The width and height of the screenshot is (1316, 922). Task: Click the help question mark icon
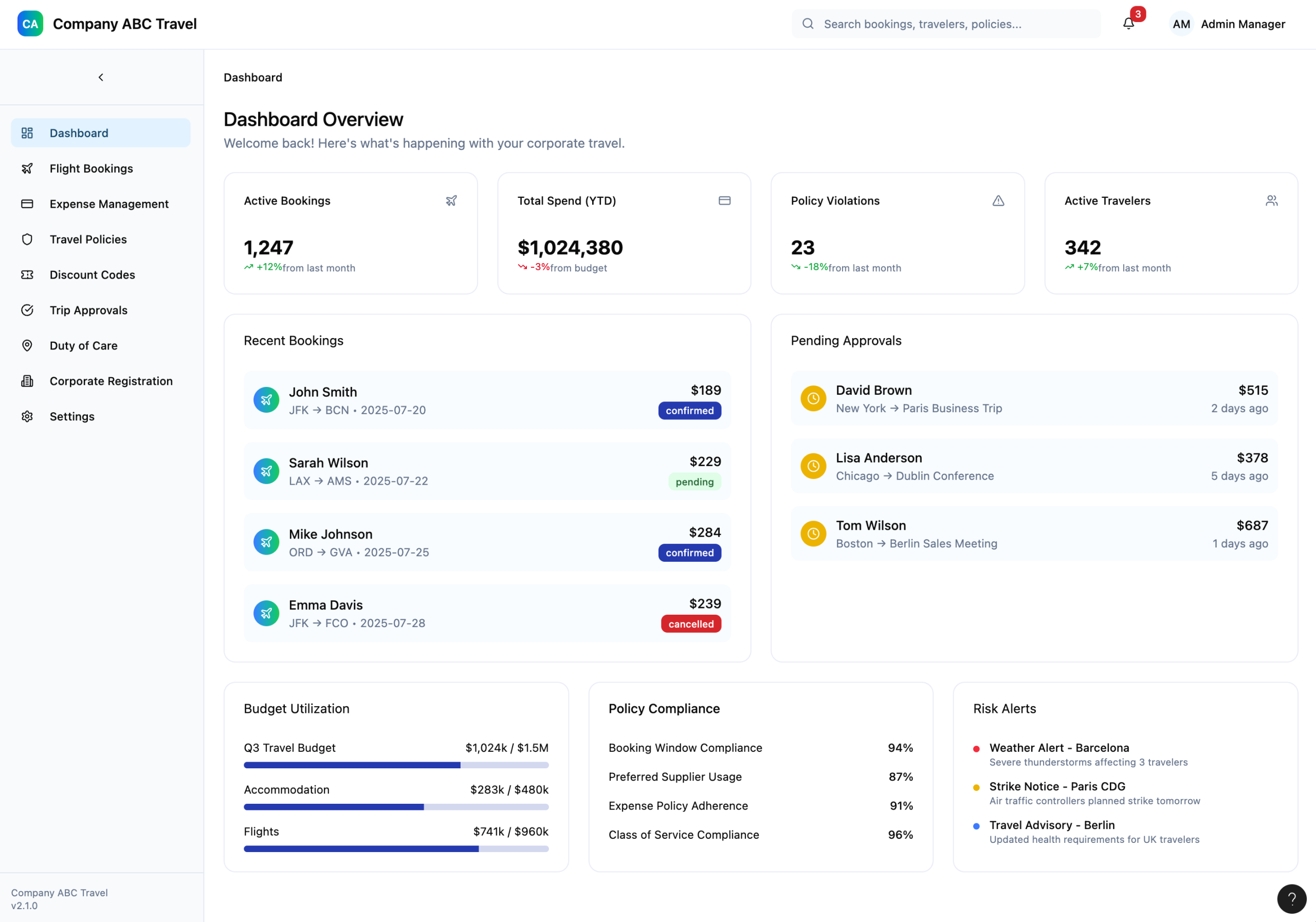click(1291, 898)
